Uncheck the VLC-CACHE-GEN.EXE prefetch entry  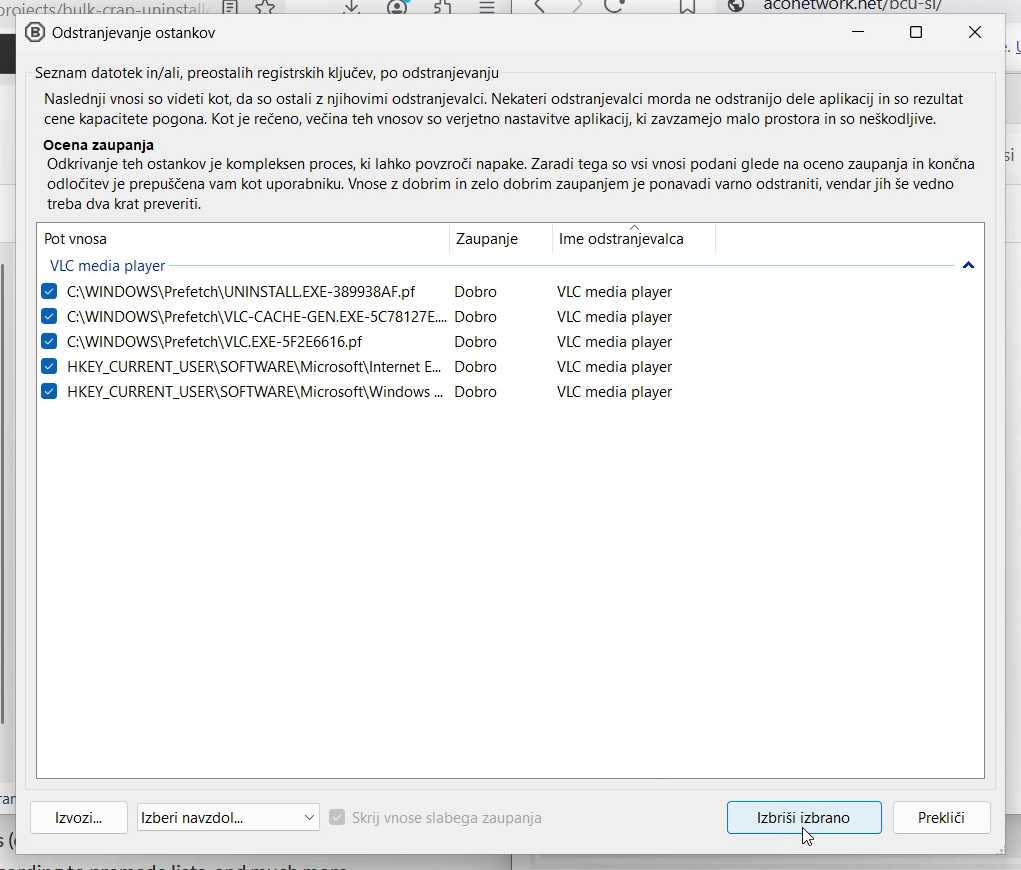[49, 317]
